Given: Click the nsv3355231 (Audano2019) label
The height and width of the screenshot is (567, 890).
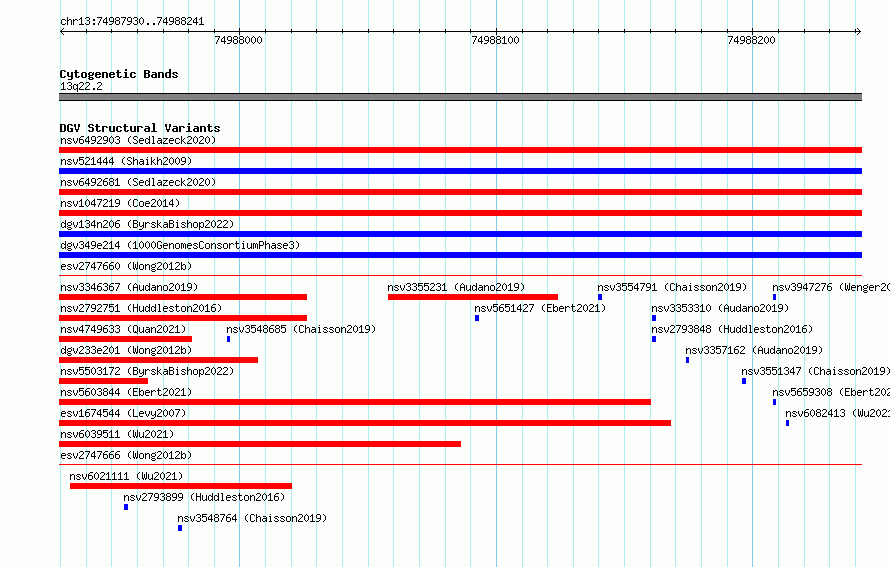Looking at the screenshot, I should (456, 287).
